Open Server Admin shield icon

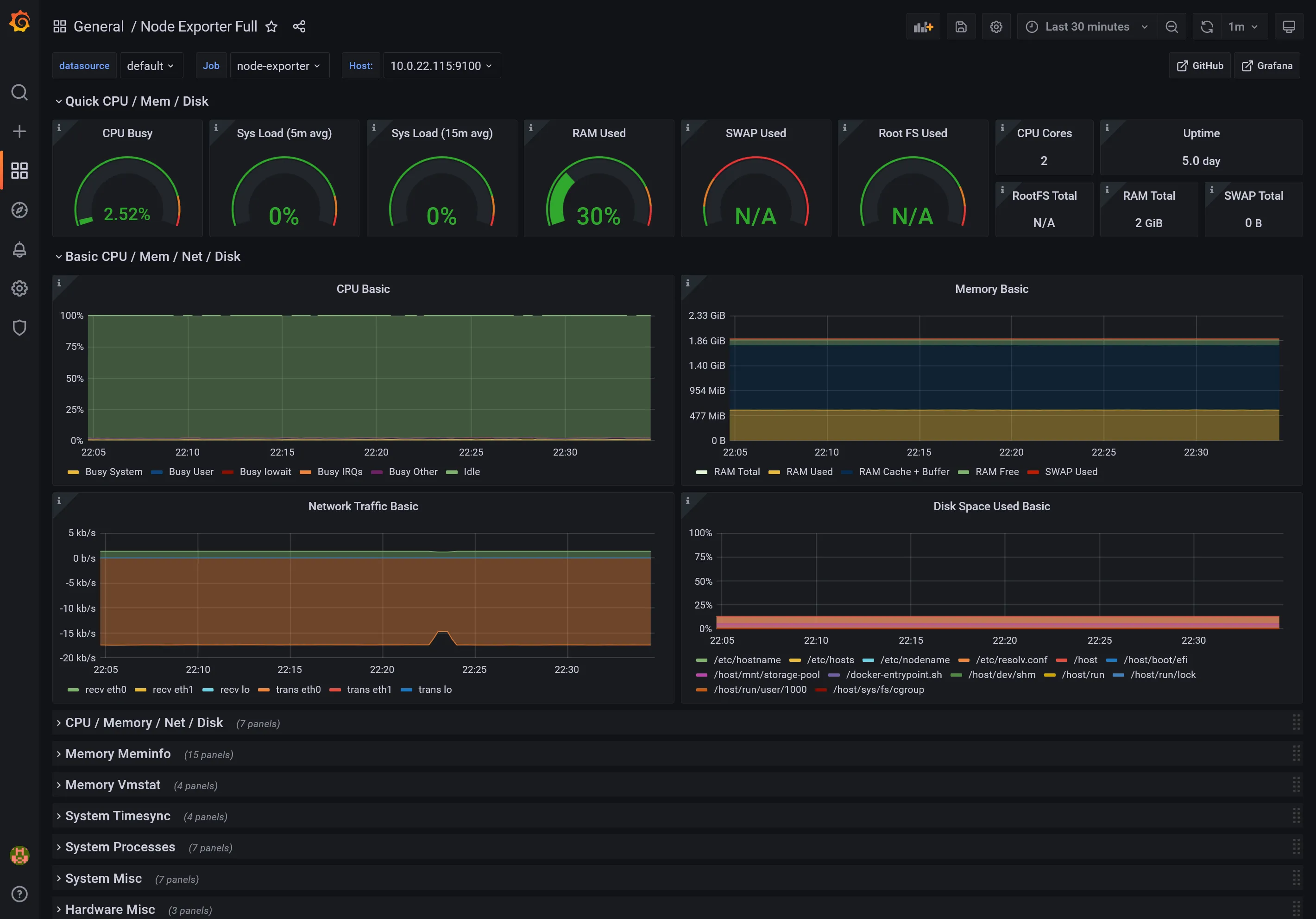19,327
